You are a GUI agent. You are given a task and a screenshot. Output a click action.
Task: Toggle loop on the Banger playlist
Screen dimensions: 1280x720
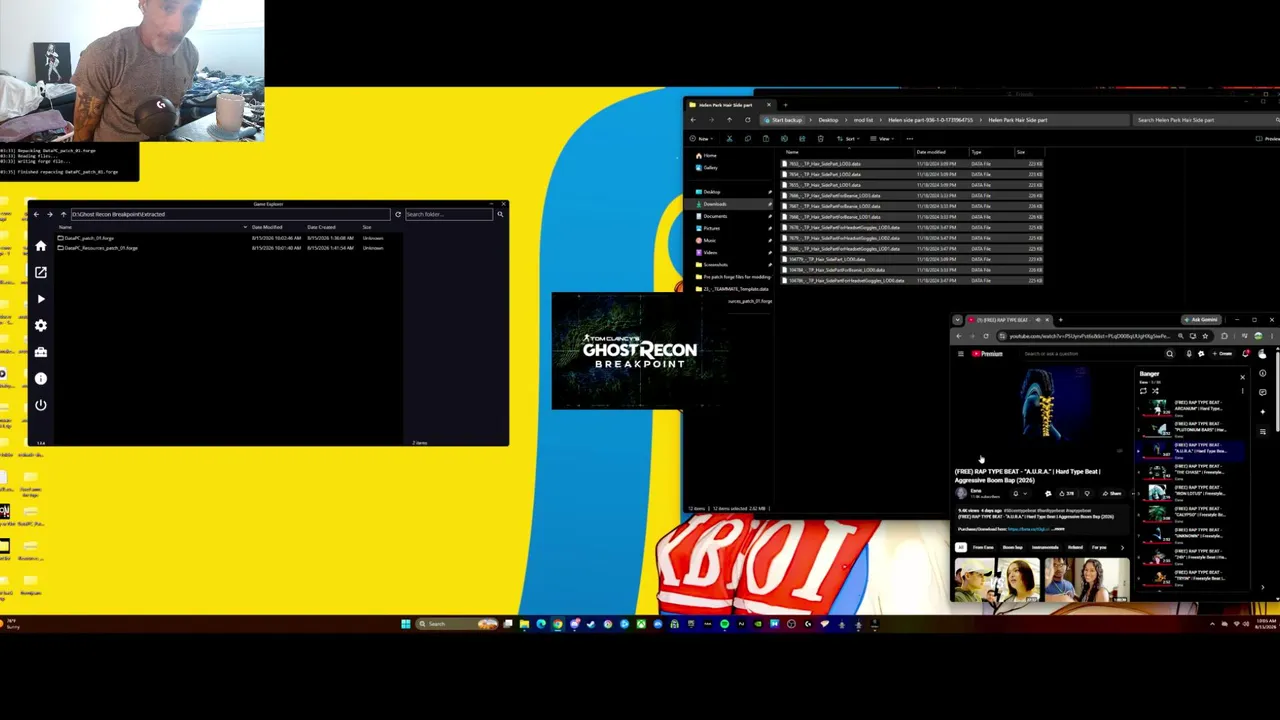(x=1143, y=391)
